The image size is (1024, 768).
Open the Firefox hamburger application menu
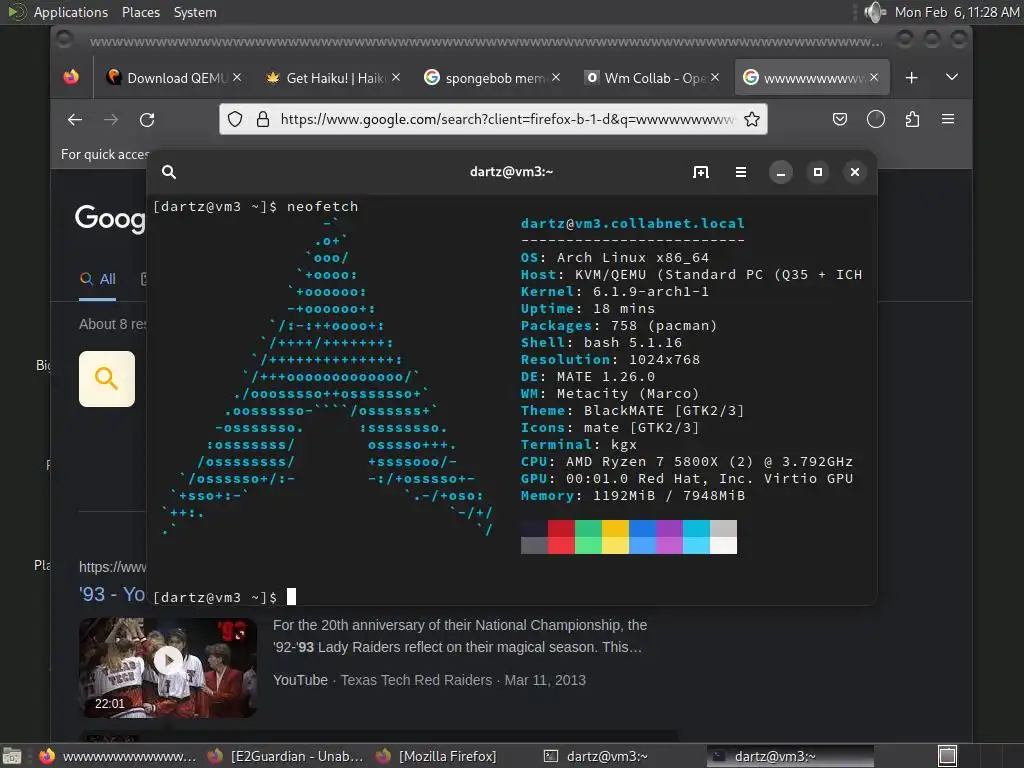tap(948, 119)
